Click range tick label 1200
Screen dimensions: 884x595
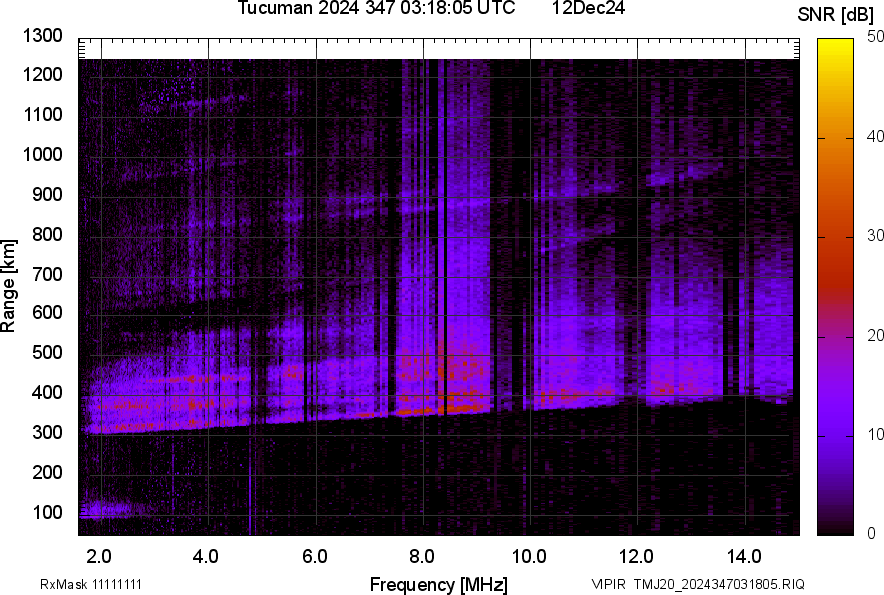[x=42, y=74]
